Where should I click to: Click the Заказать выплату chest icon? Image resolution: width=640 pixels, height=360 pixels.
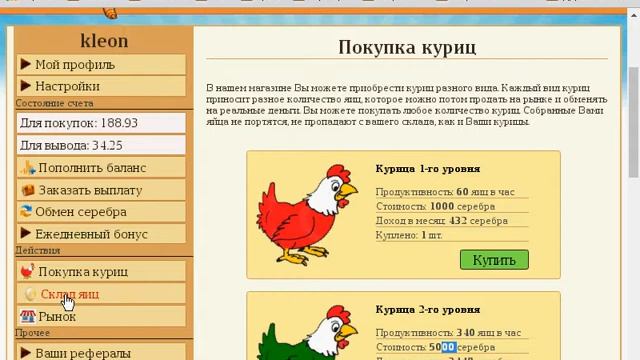pyautogui.click(x=28, y=190)
